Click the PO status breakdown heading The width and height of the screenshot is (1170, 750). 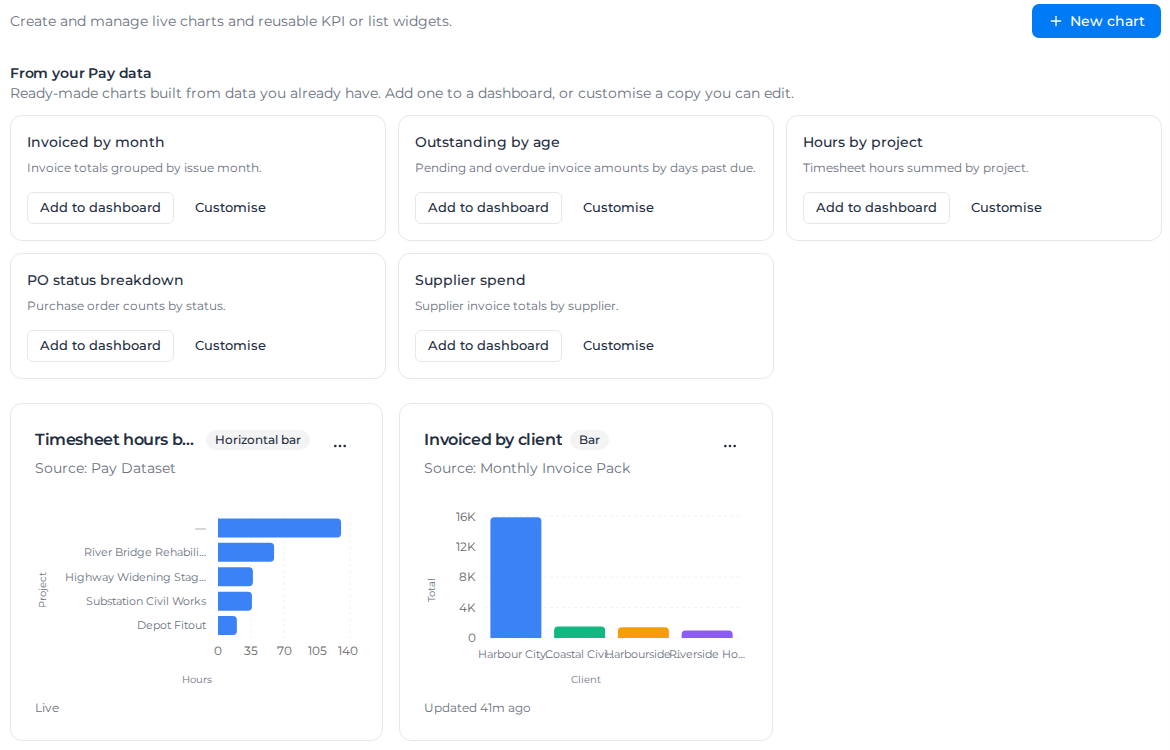pyautogui.click(x=105, y=280)
